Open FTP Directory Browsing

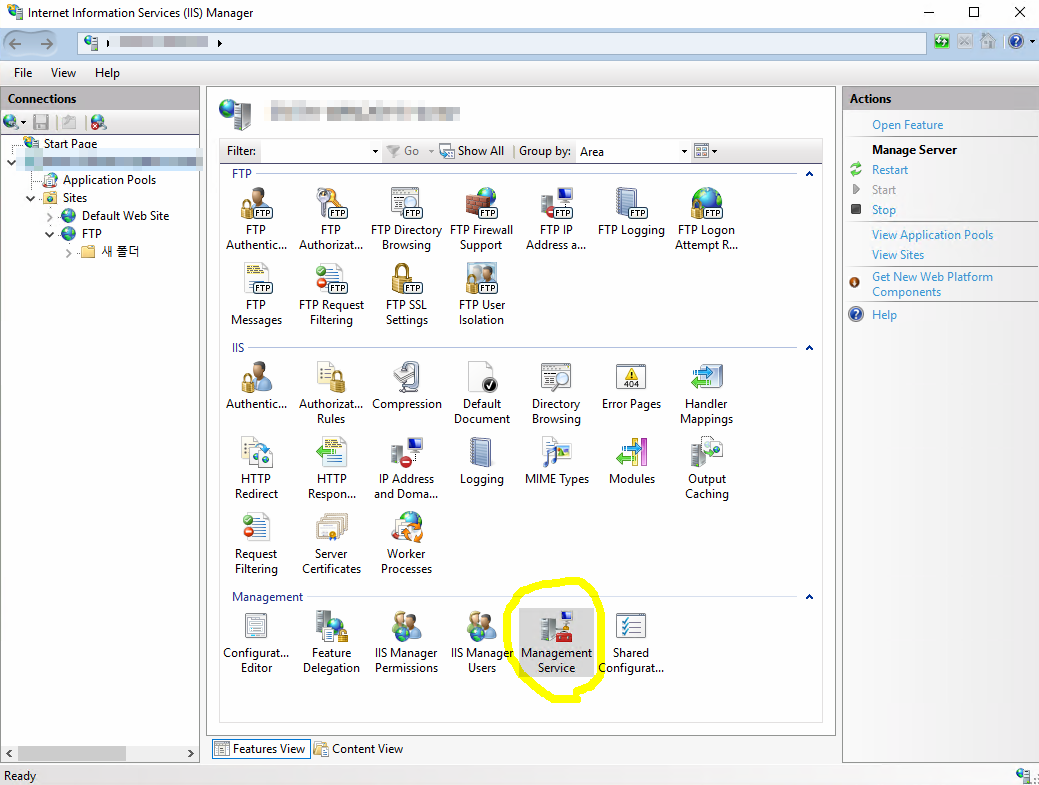point(406,219)
